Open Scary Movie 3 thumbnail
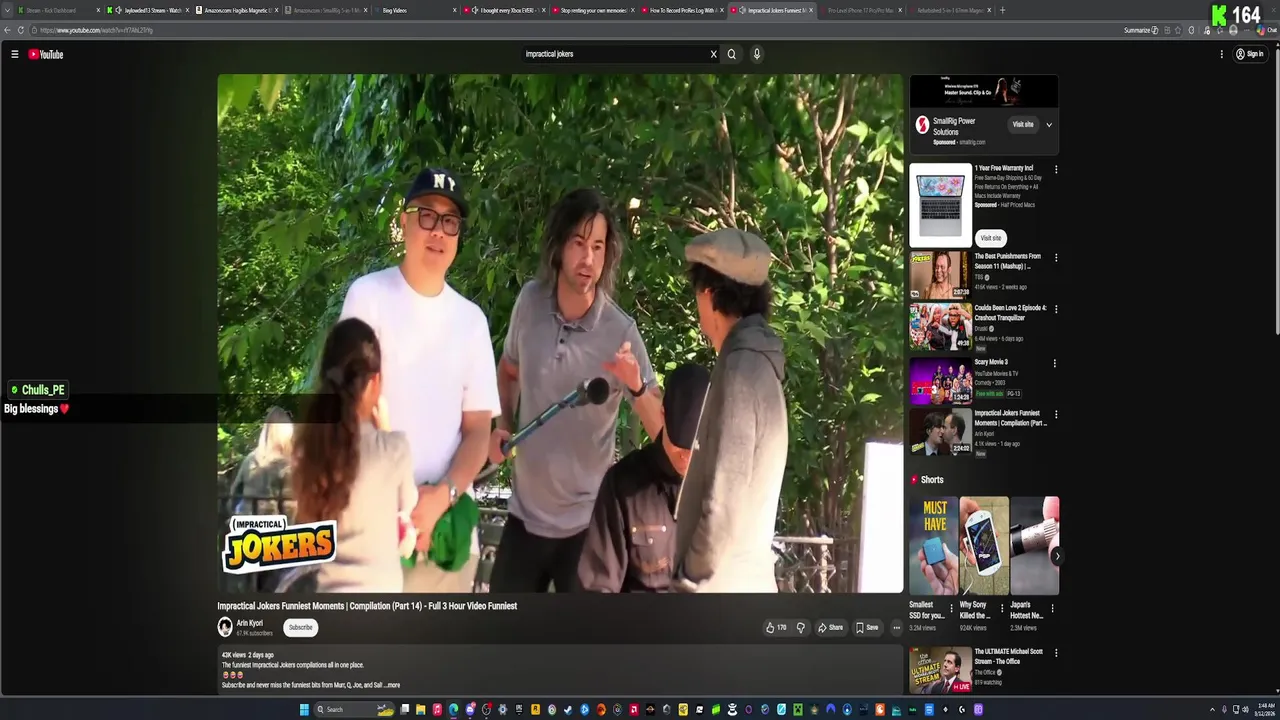 click(x=940, y=380)
